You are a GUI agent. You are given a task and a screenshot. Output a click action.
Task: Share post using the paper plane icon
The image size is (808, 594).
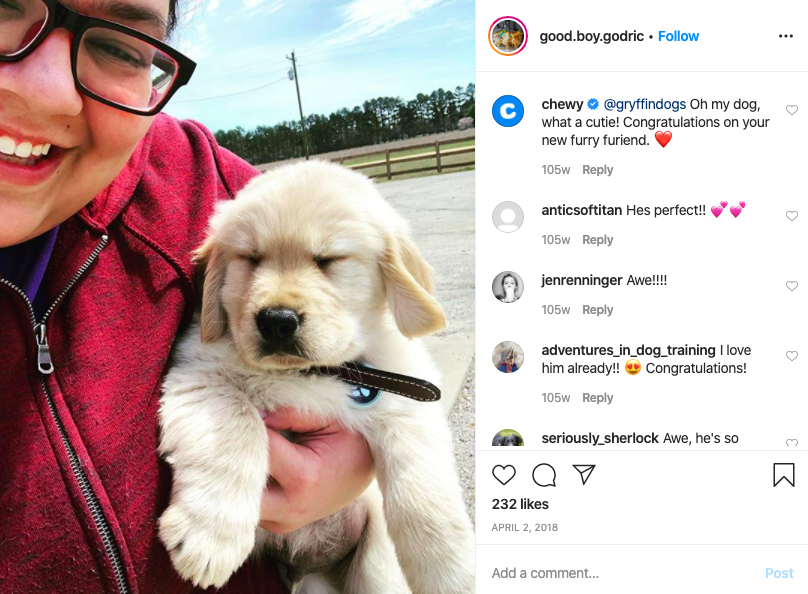click(584, 474)
